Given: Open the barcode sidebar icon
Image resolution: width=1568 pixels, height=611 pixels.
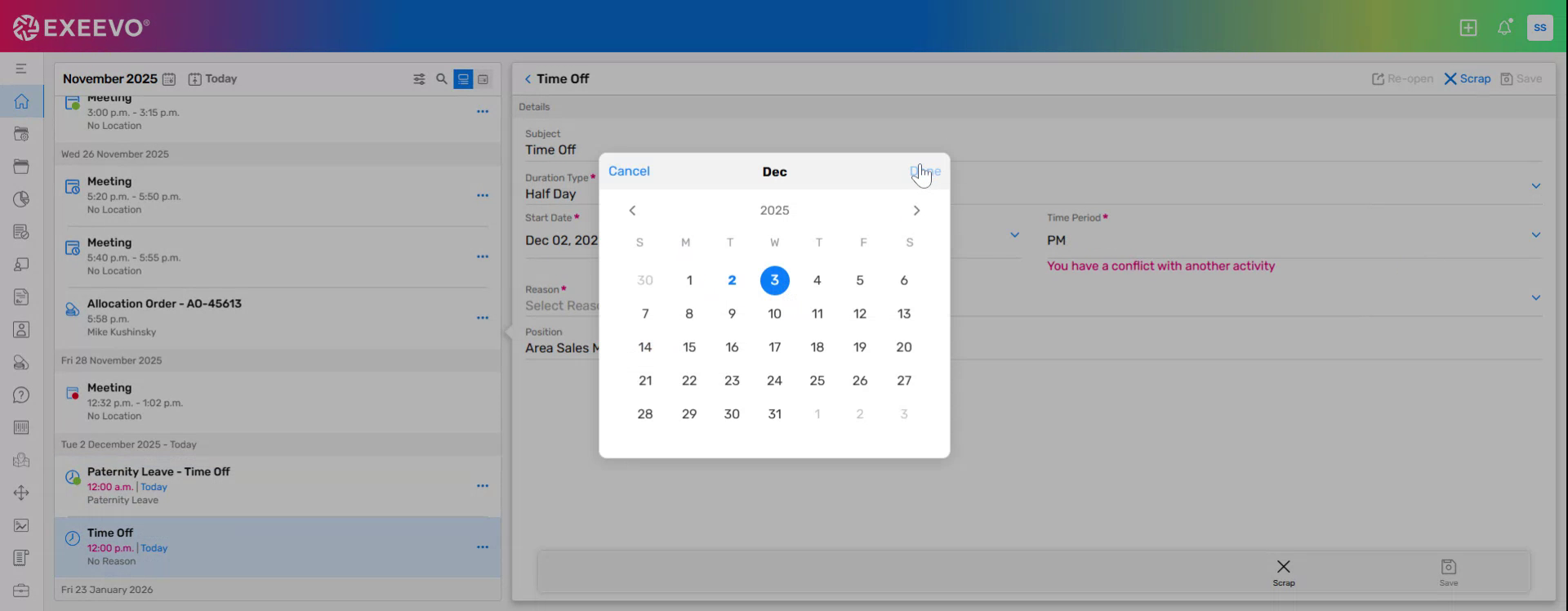Looking at the screenshot, I should point(21,427).
